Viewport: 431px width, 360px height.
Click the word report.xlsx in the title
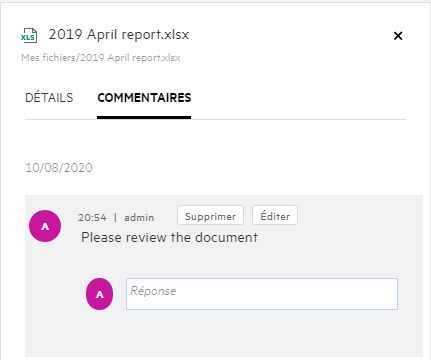(x=155, y=35)
